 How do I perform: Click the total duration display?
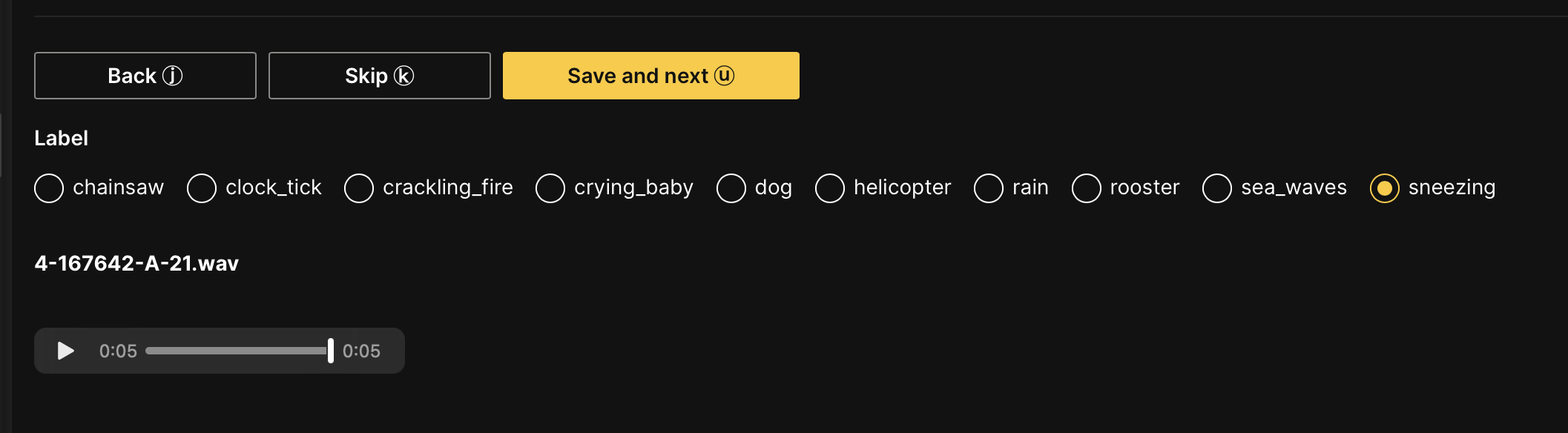pos(362,351)
